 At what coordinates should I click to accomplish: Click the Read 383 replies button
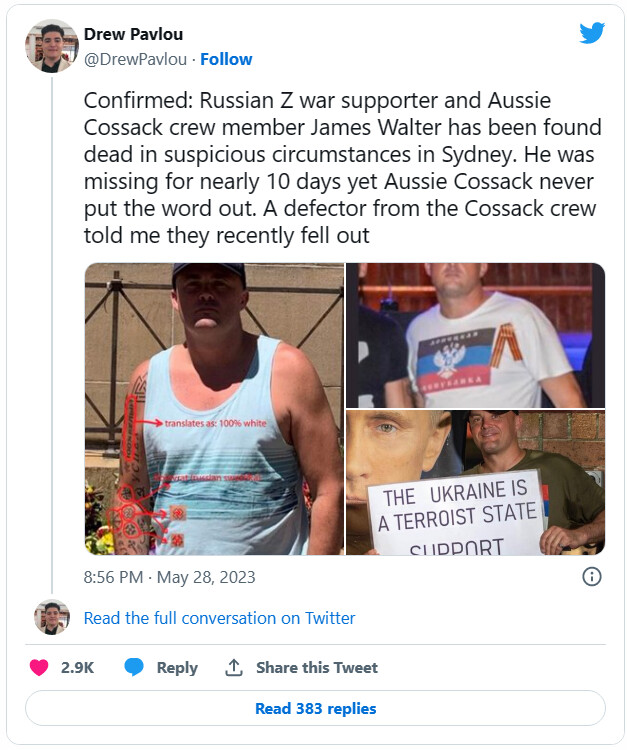coord(315,708)
